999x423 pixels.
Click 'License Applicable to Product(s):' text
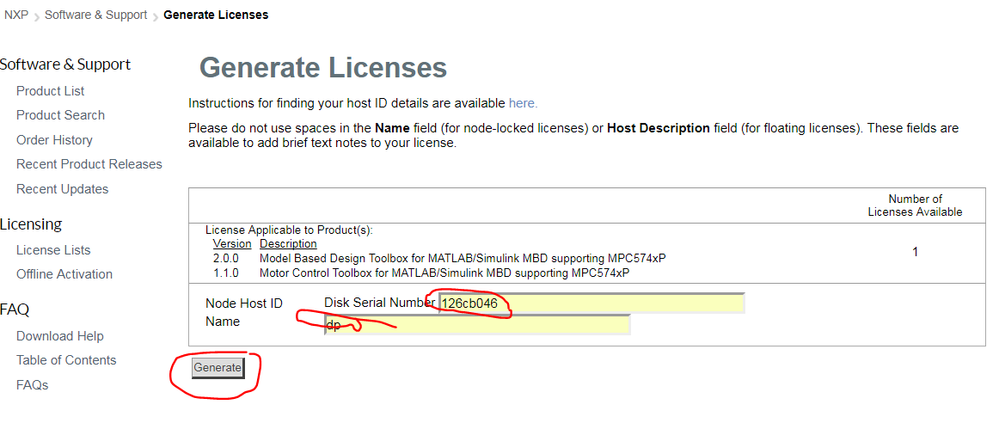(x=289, y=231)
